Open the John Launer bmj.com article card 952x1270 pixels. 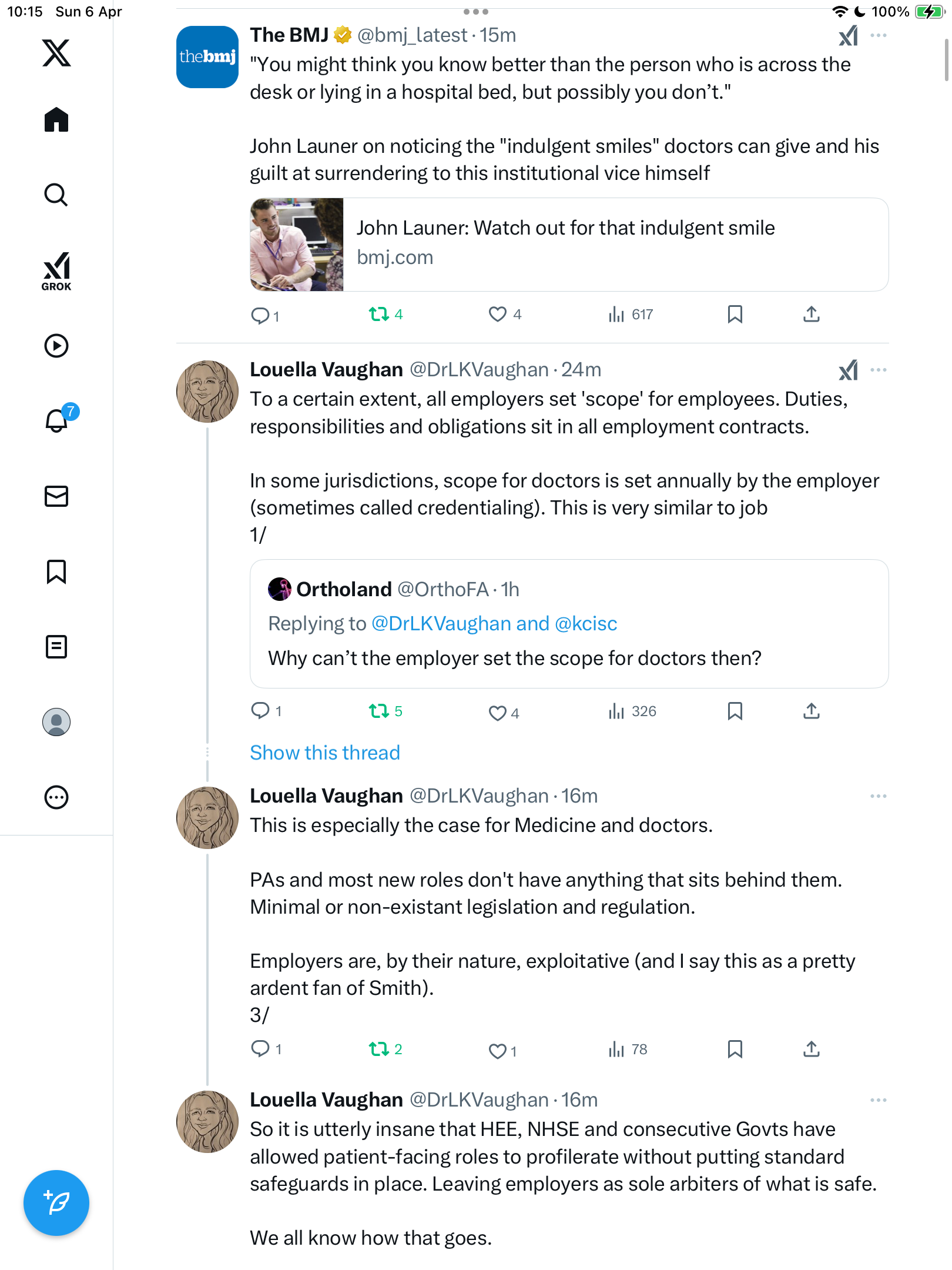pyautogui.click(x=569, y=245)
